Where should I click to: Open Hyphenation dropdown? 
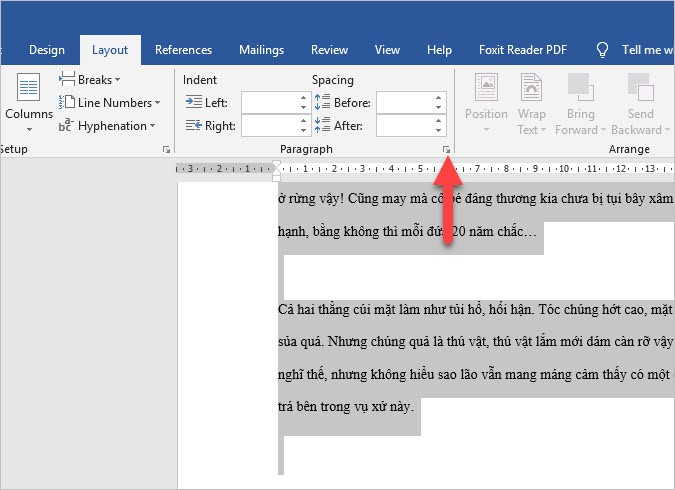click(116, 126)
